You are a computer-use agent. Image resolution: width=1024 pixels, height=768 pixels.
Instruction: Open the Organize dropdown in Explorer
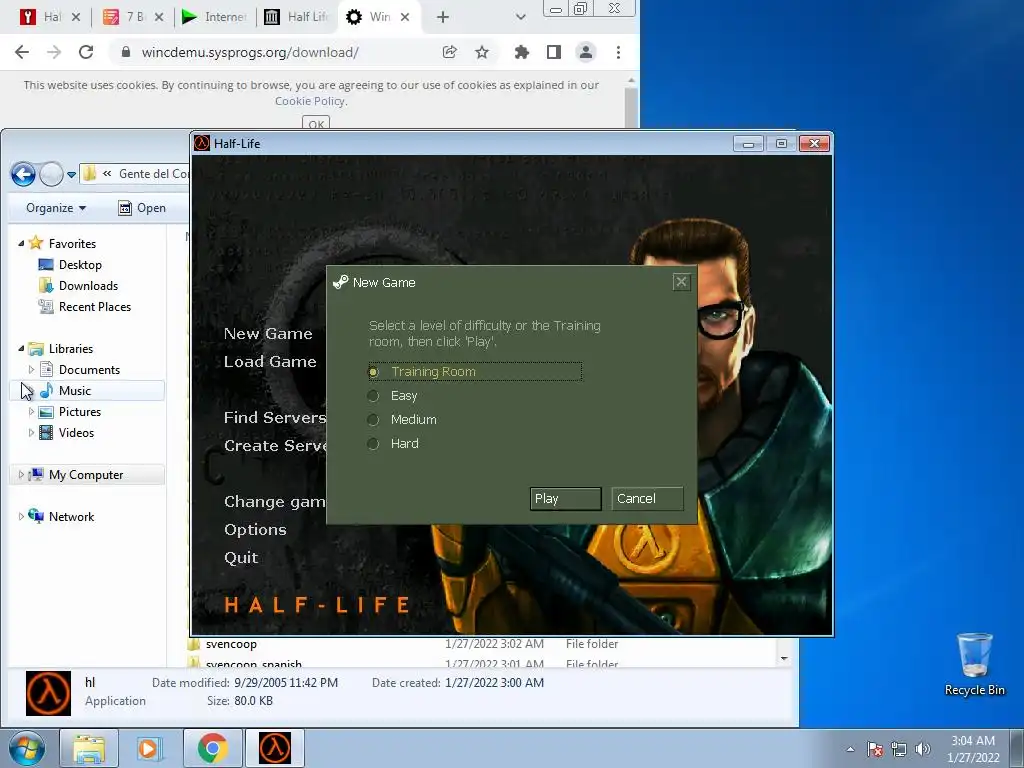pyautogui.click(x=56, y=208)
